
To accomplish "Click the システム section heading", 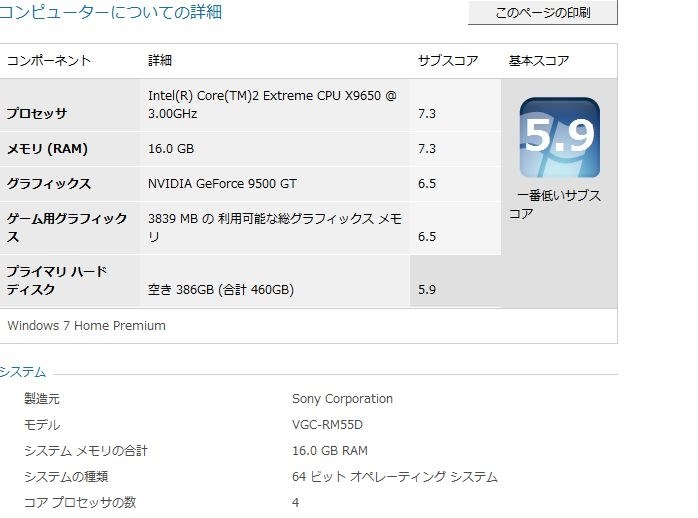I will (x=23, y=372).
